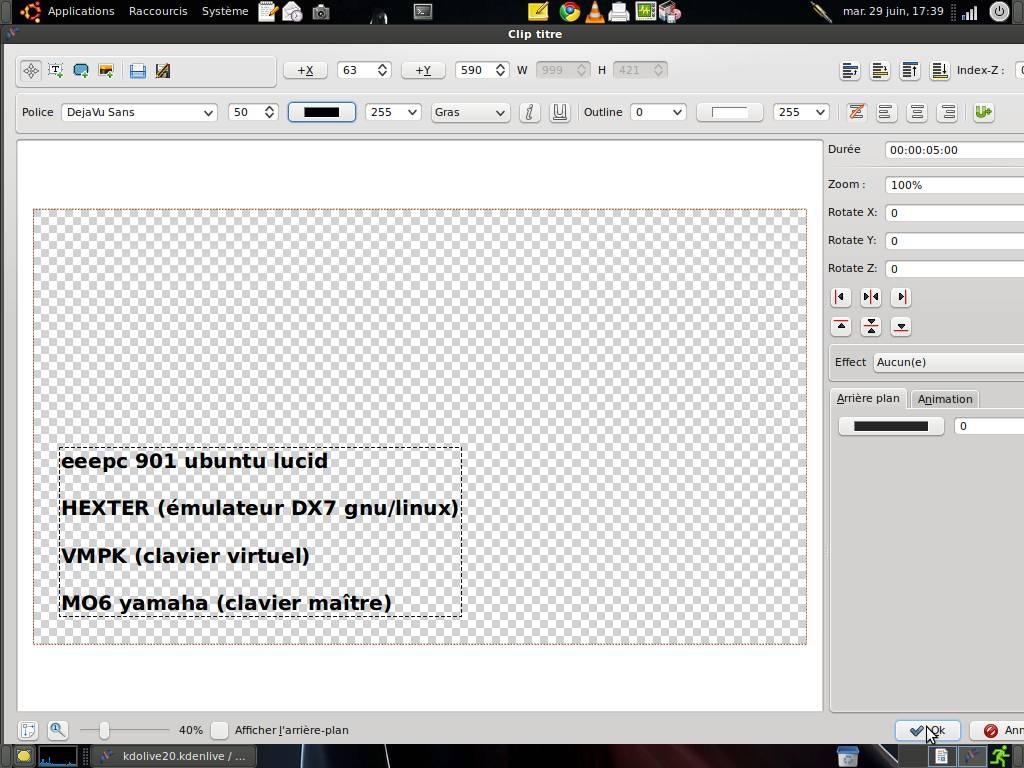Confirm with the Ok button
Image resolution: width=1024 pixels, height=768 pixels.
pyautogui.click(x=927, y=730)
